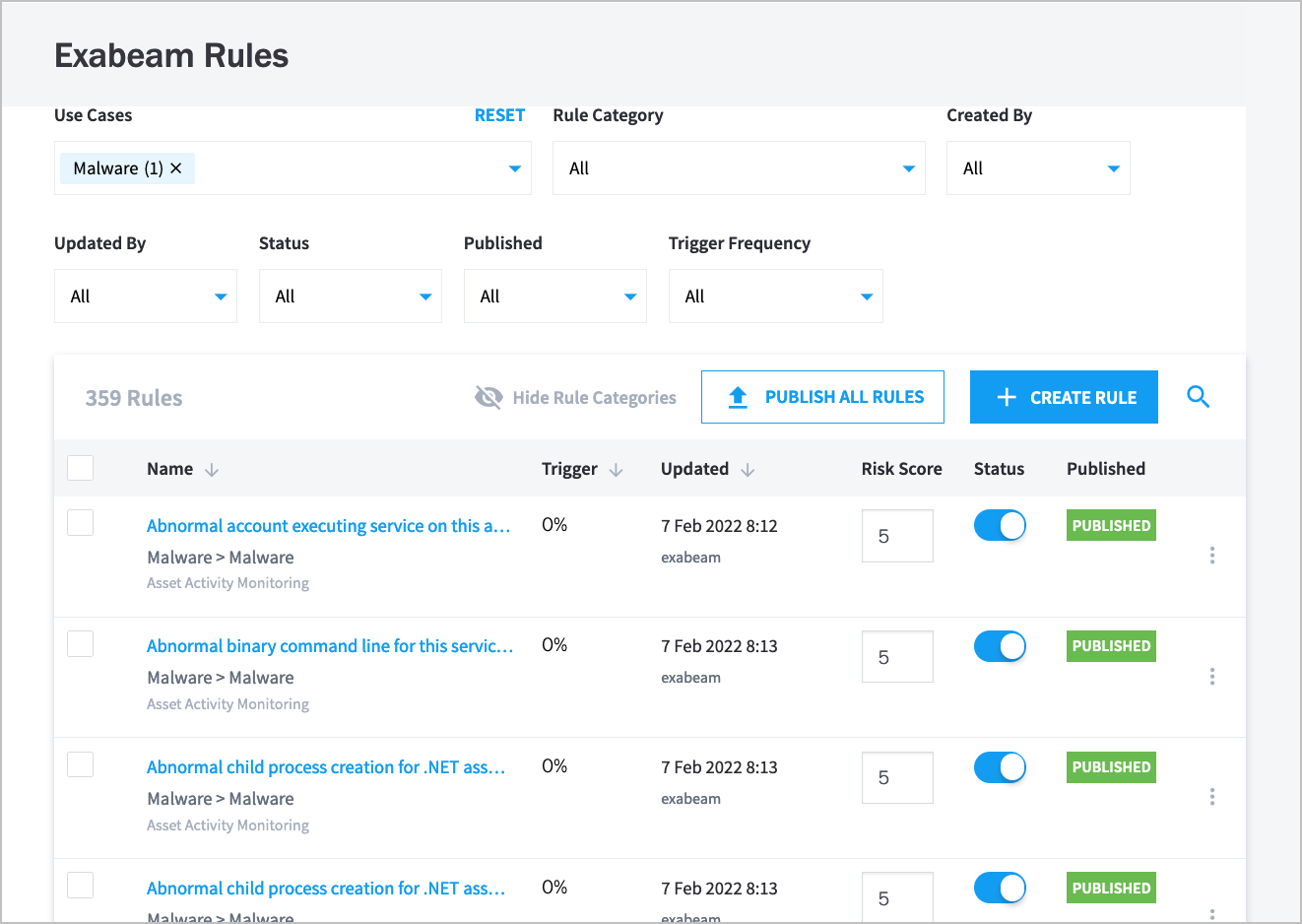Screen dimensions: 1302x924
Task: Open the rules search magnifier icon
Action: pyautogui.click(x=1198, y=397)
